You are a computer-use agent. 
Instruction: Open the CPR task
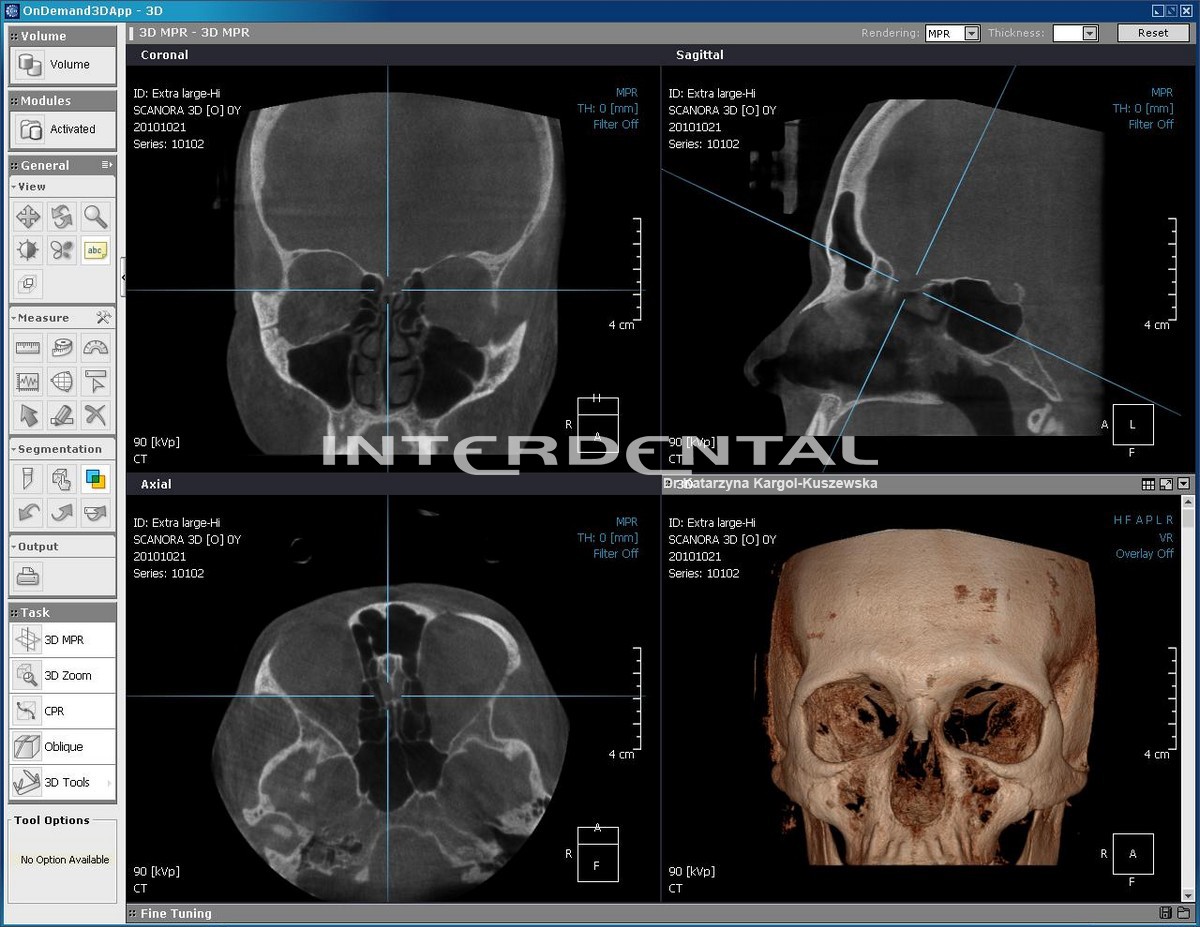(63, 711)
